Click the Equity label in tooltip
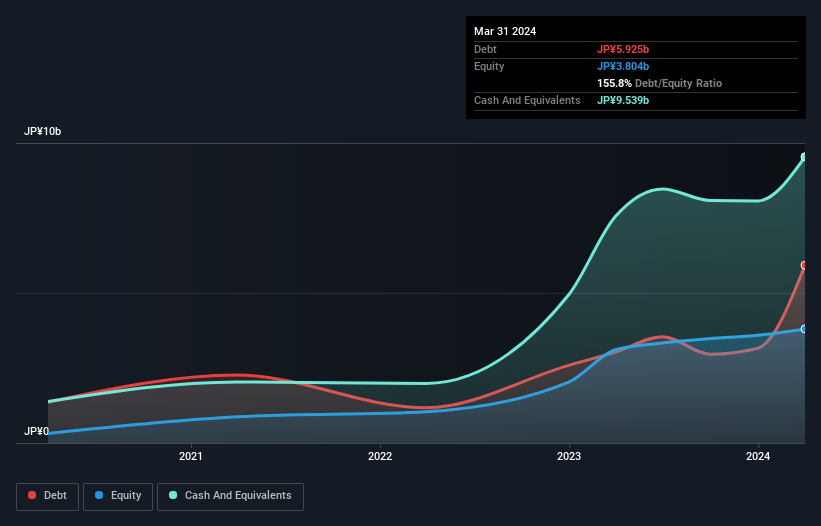Image resolution: width=821 pixels, height=526 pixels. (x=489, y=66)
